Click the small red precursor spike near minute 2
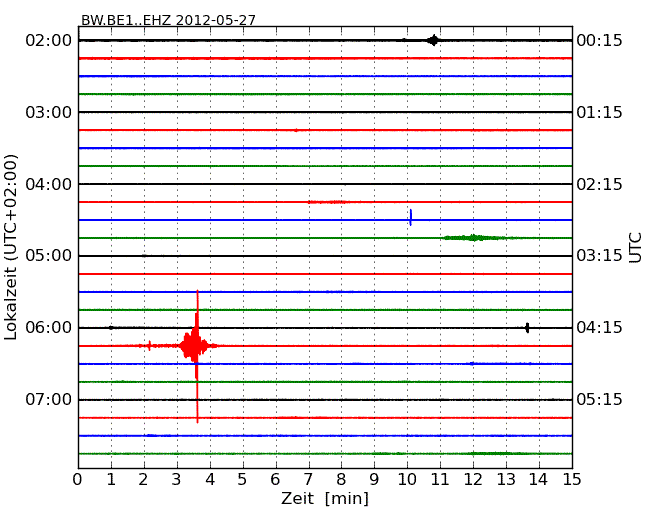This screenshot has width=650, height=520. (x=150, y=345)
